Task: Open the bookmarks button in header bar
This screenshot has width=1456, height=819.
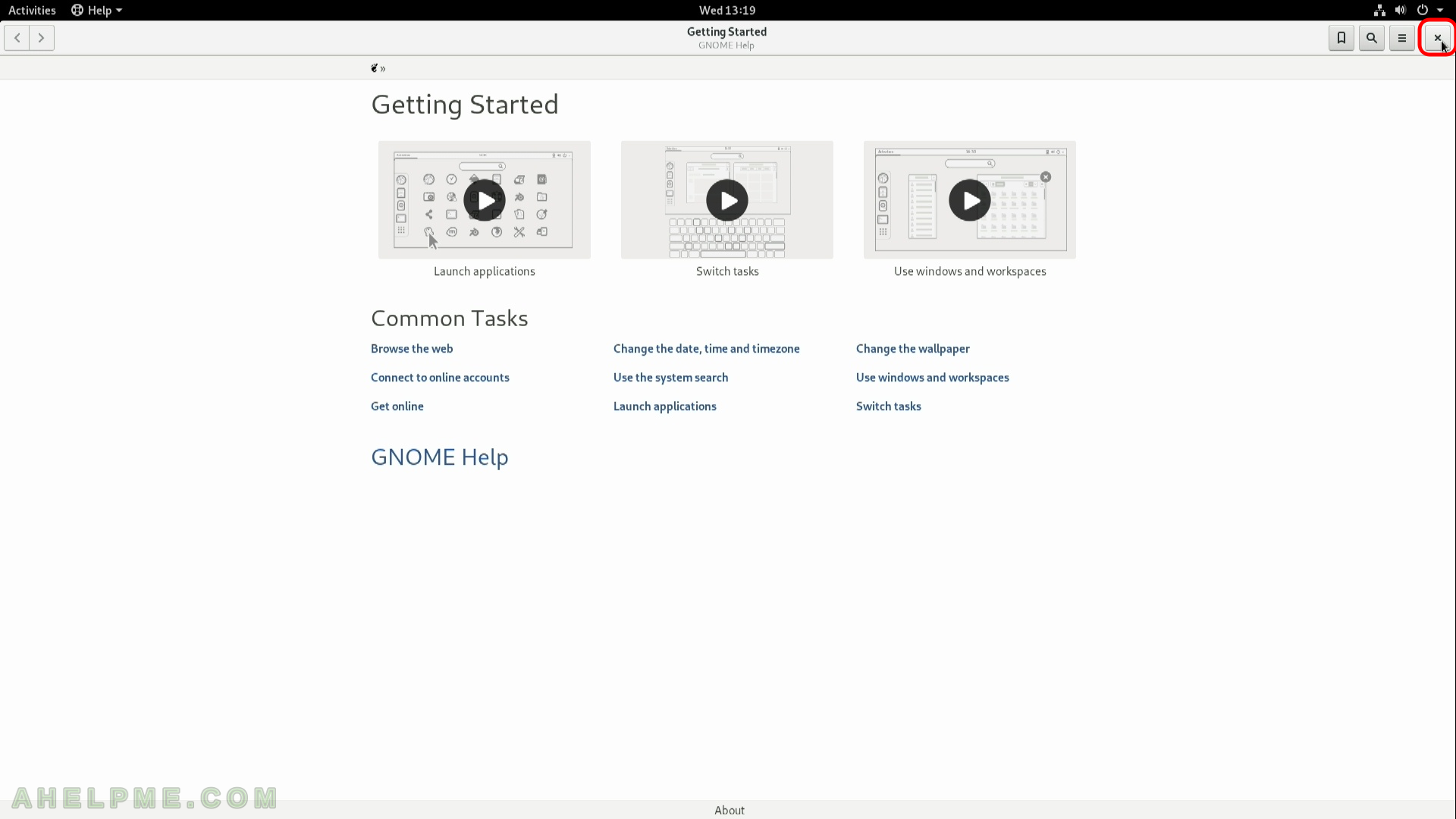Action: 1341,38
